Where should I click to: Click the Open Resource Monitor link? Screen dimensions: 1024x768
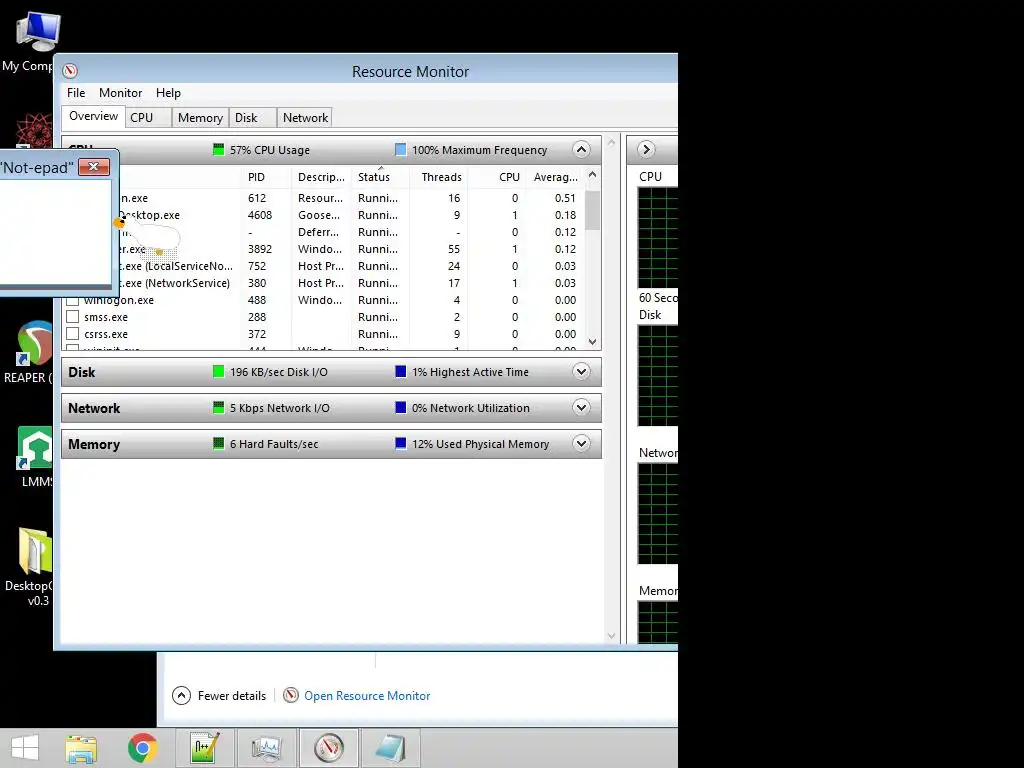click(367, 696)
